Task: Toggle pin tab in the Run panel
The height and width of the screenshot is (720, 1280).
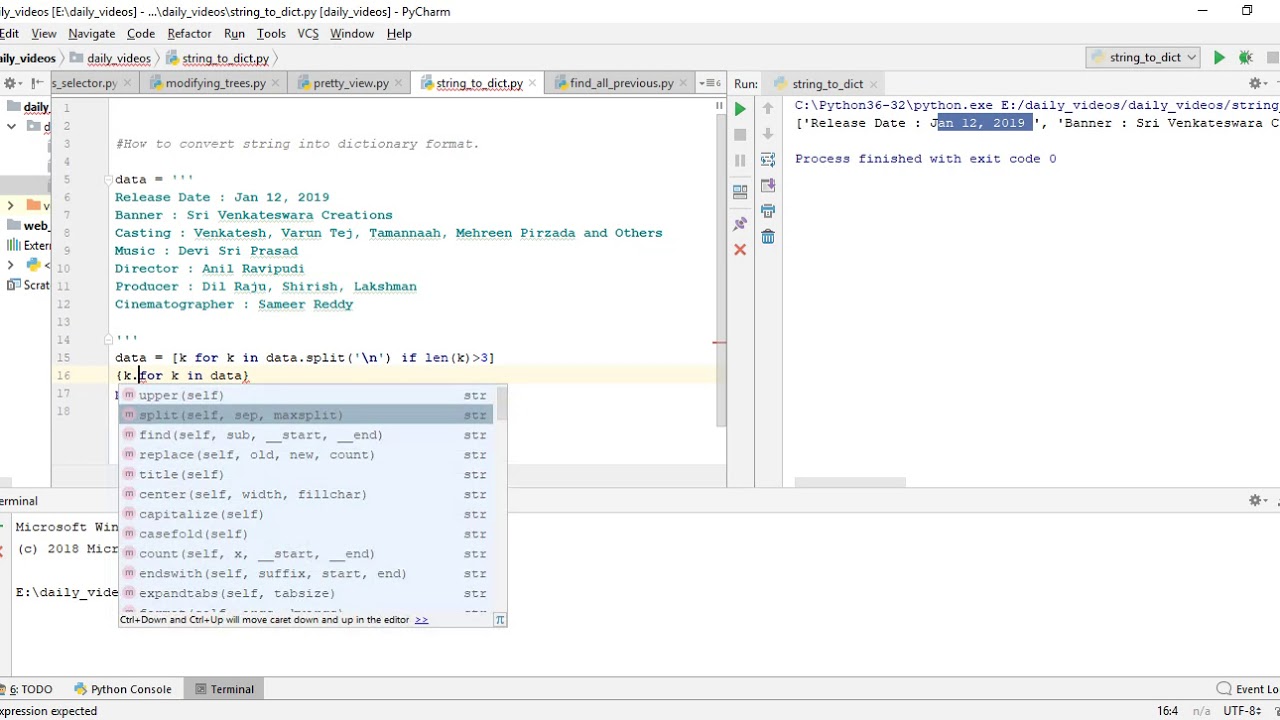Action: click(740, 223)
